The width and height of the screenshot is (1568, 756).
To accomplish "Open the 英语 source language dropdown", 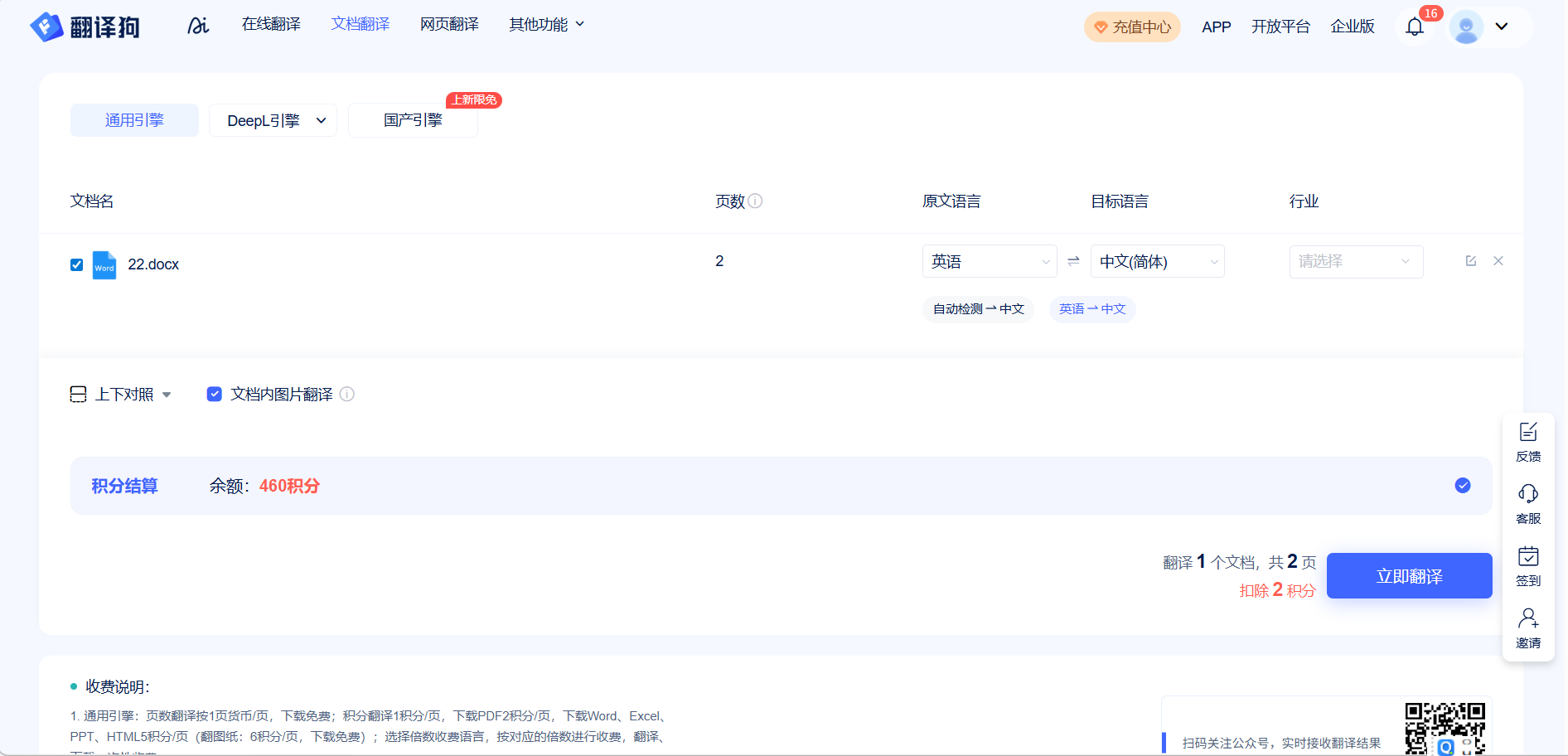I will coord(989,262).
